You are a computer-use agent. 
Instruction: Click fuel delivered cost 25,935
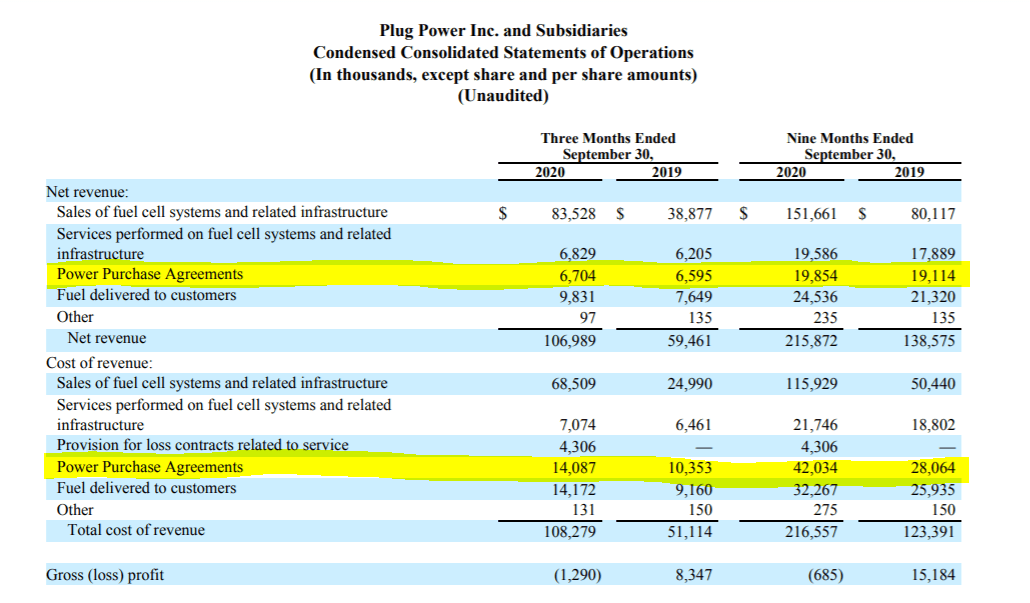click(933, 489)
